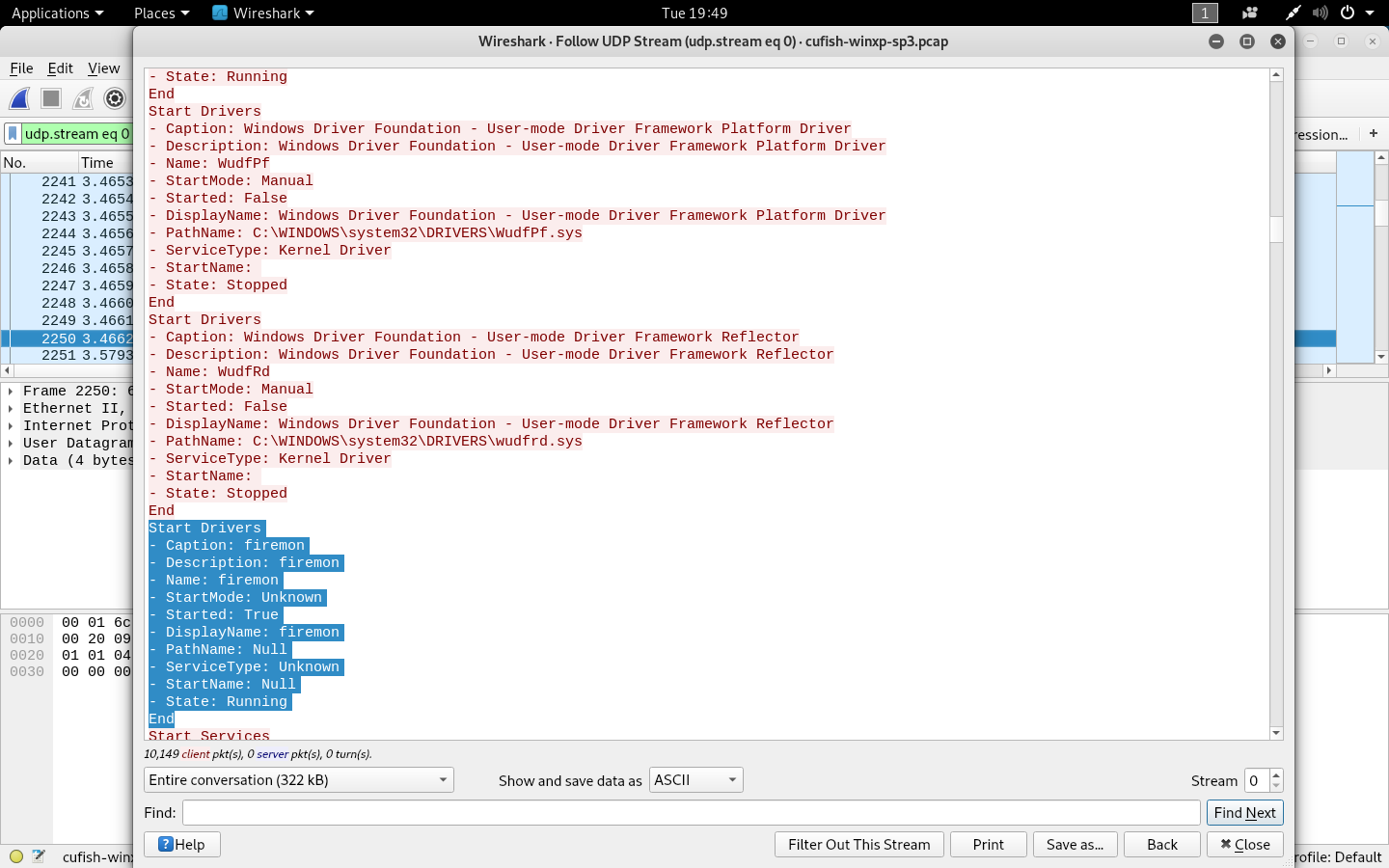Open the View menu in Wireshark
Screen dimensions: 1389x868
[103, 68]
